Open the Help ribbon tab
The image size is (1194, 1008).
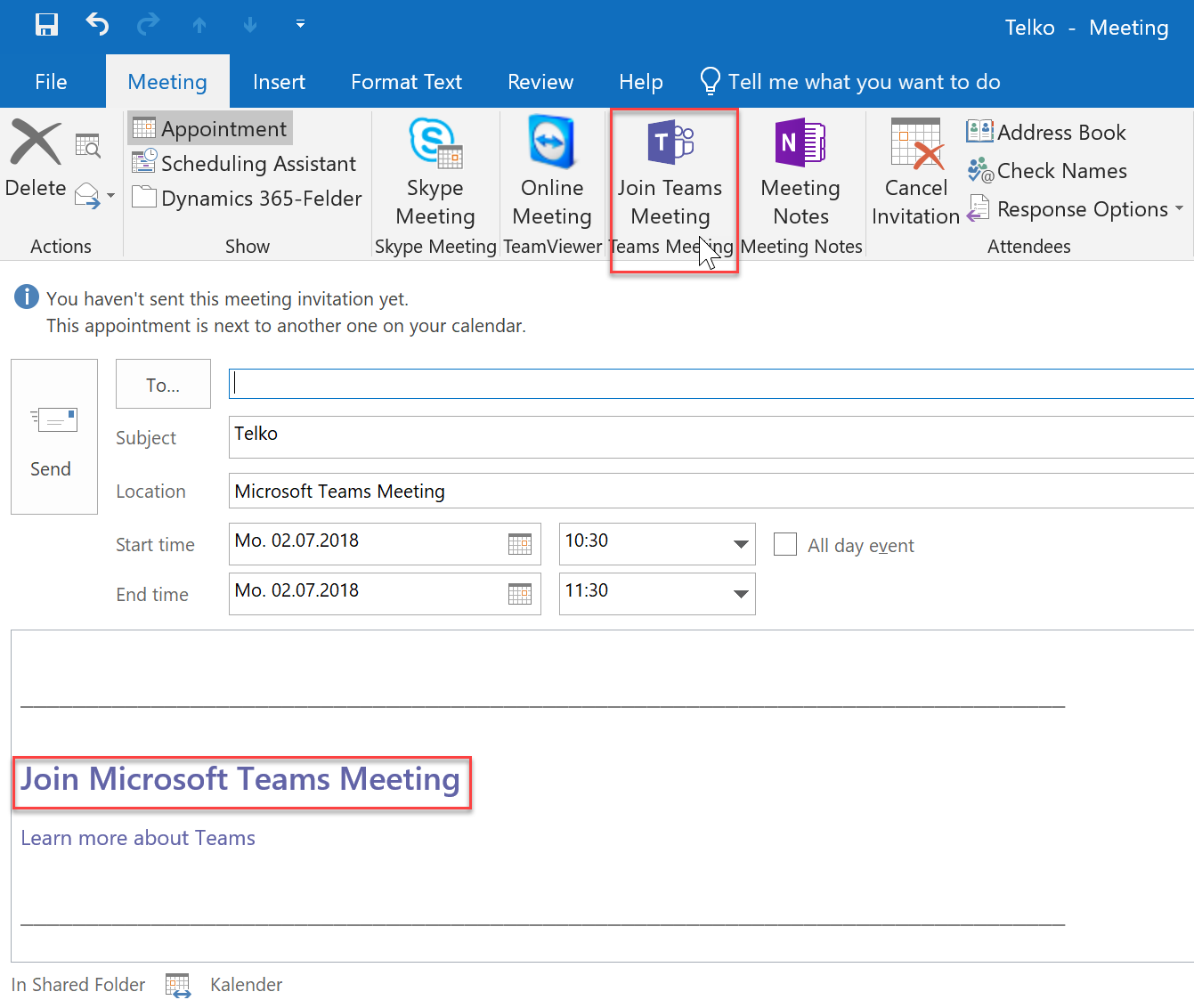[x=641, y=82]
